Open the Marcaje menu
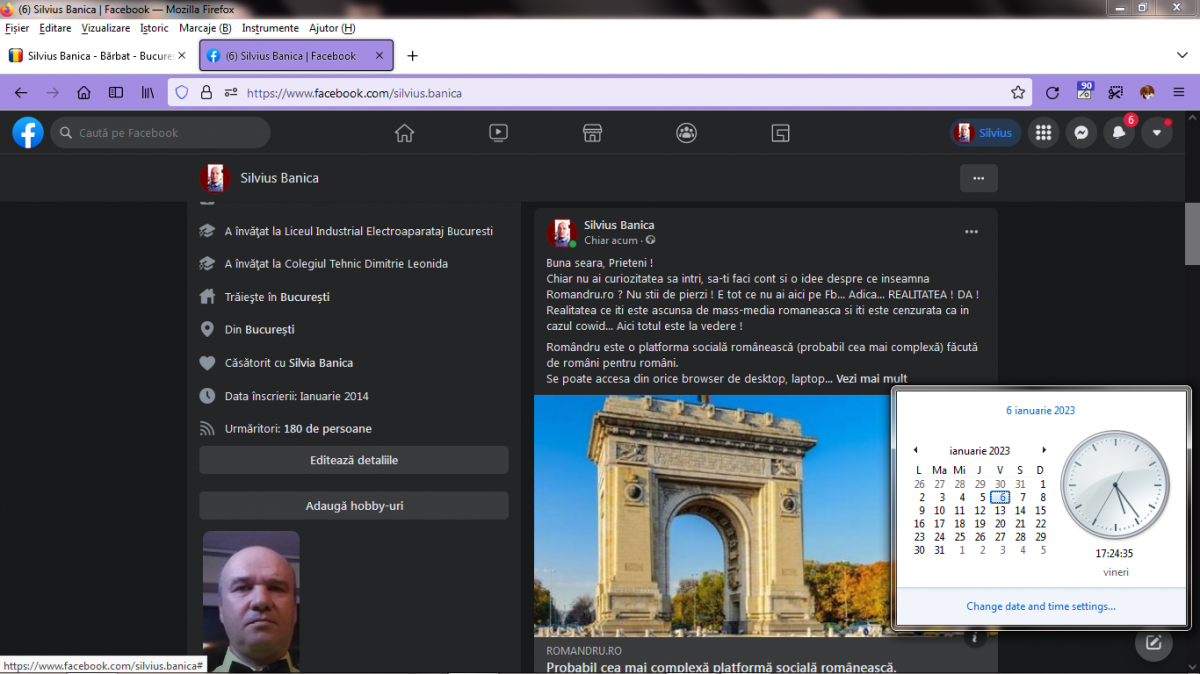The width and height of the screenshot is (1200, 674). point(204,28)
